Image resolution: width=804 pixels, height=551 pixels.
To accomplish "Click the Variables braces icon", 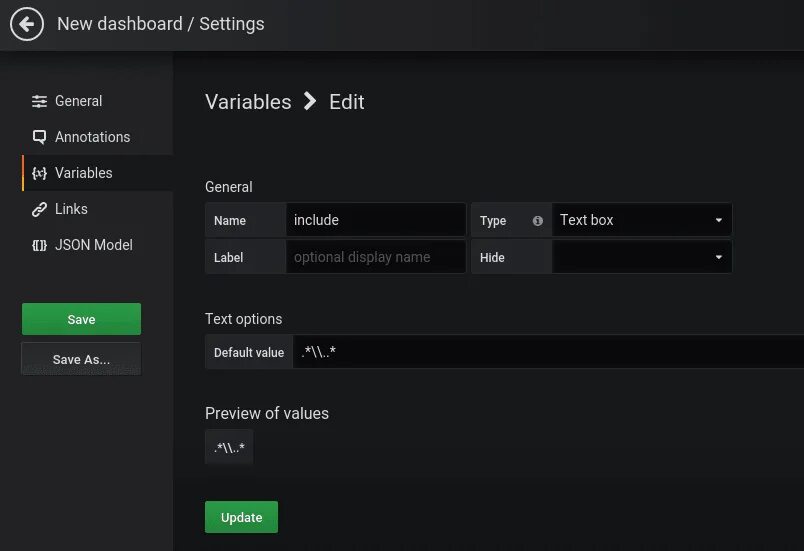I will point(39,173).
